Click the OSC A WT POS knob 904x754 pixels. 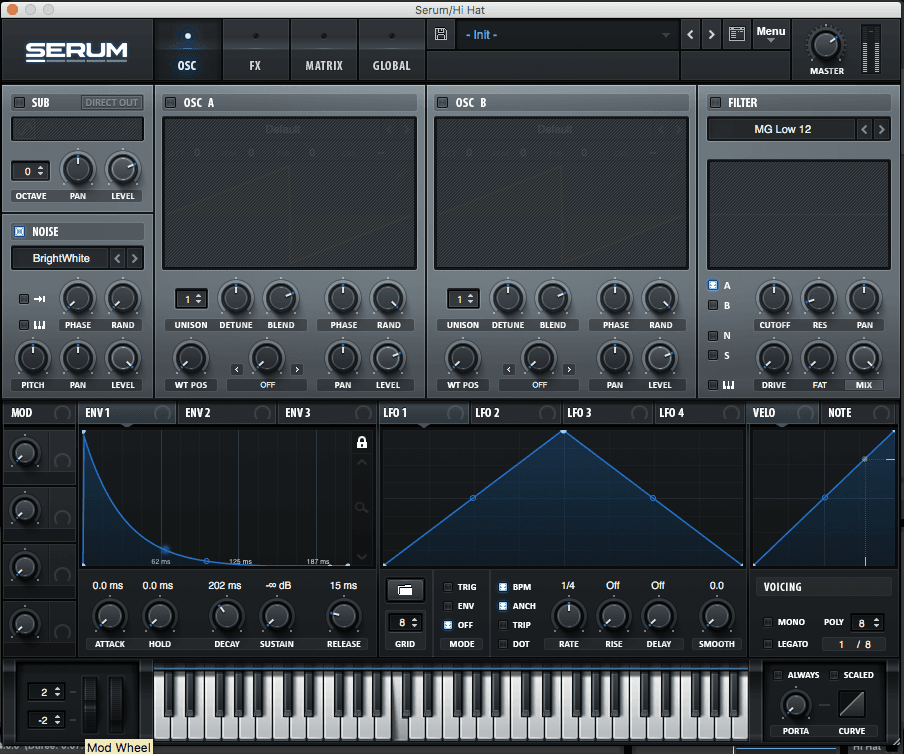pyautogui.click(x=190, y=357)
